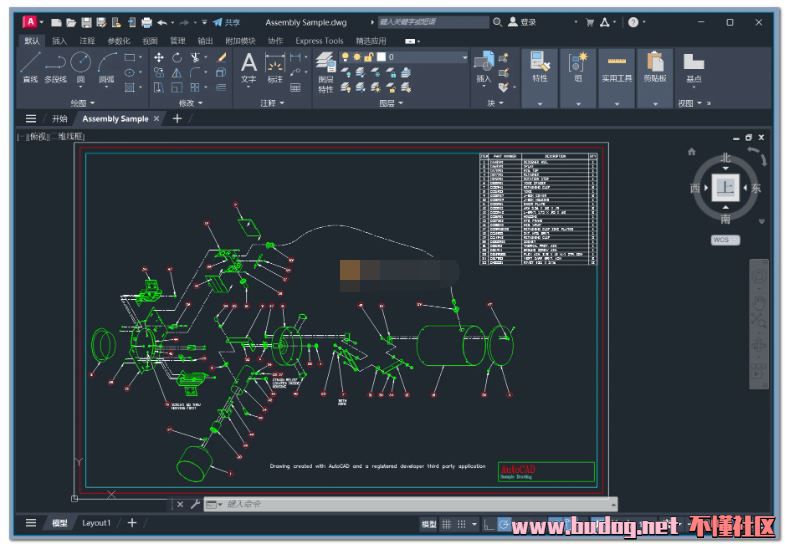Switch to the Layout1 tab
This screenshot has height=547, width=785.
click(96, 523)
